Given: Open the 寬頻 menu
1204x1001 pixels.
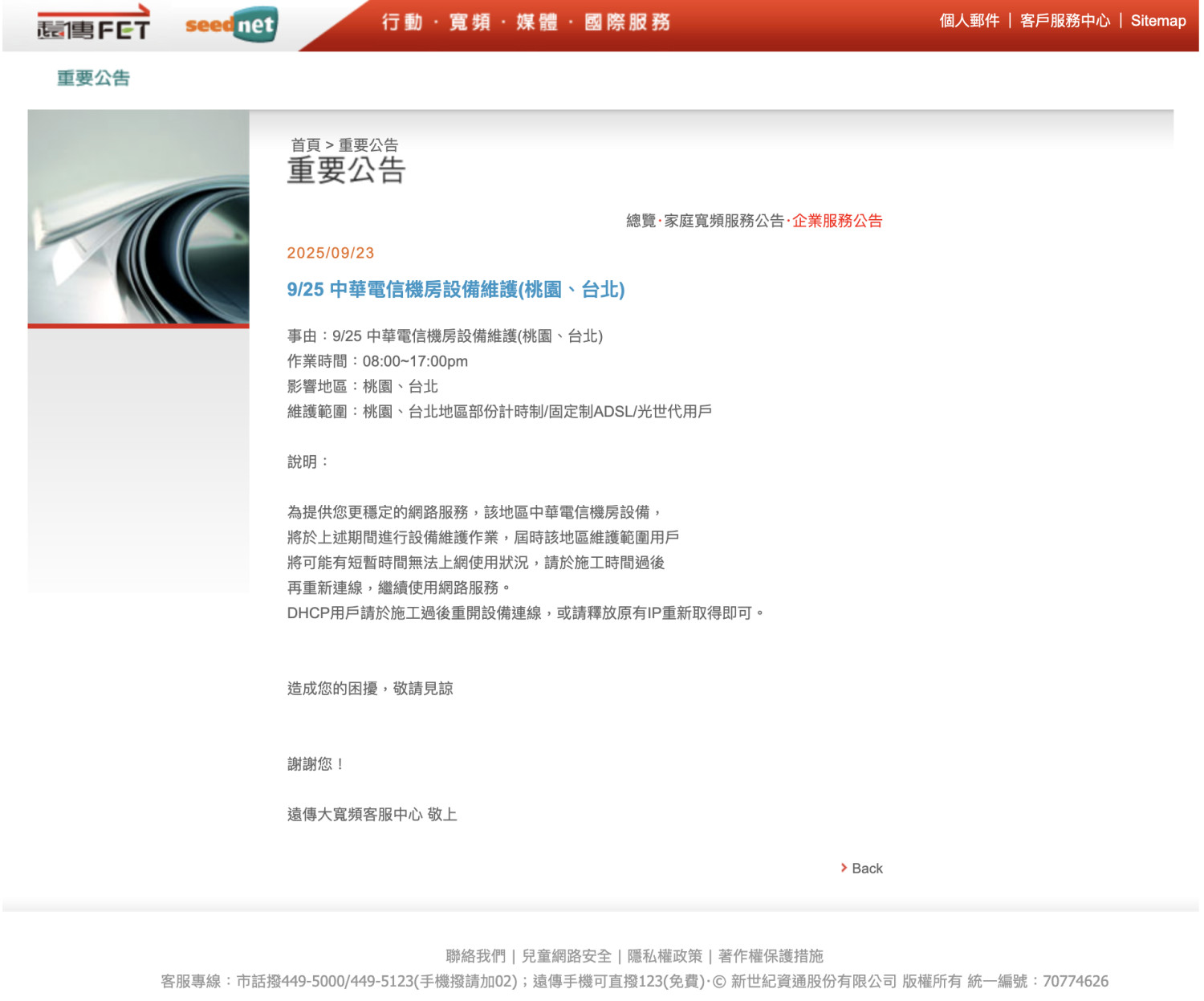Looking at the screenshot, I should tap(470, 22).
